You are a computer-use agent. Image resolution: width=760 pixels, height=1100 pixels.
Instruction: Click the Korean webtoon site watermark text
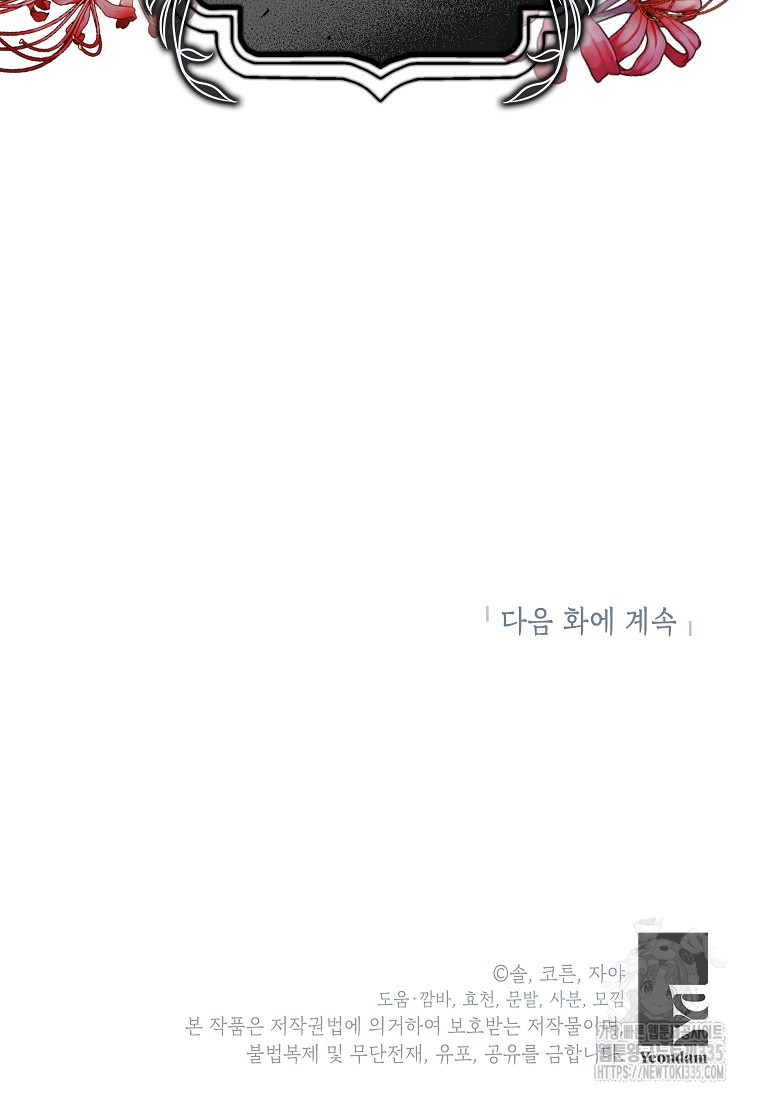click(x=660, y=1041)
